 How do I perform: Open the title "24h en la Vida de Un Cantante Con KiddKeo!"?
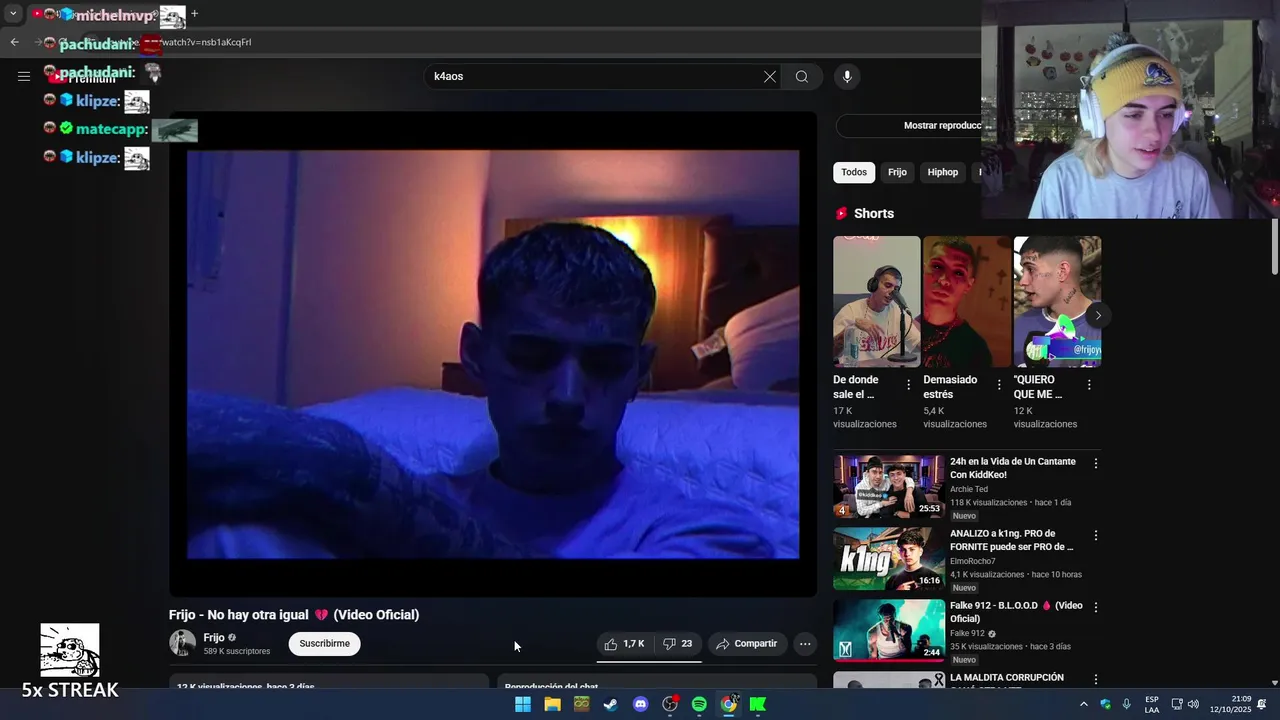coord(1013,468)
